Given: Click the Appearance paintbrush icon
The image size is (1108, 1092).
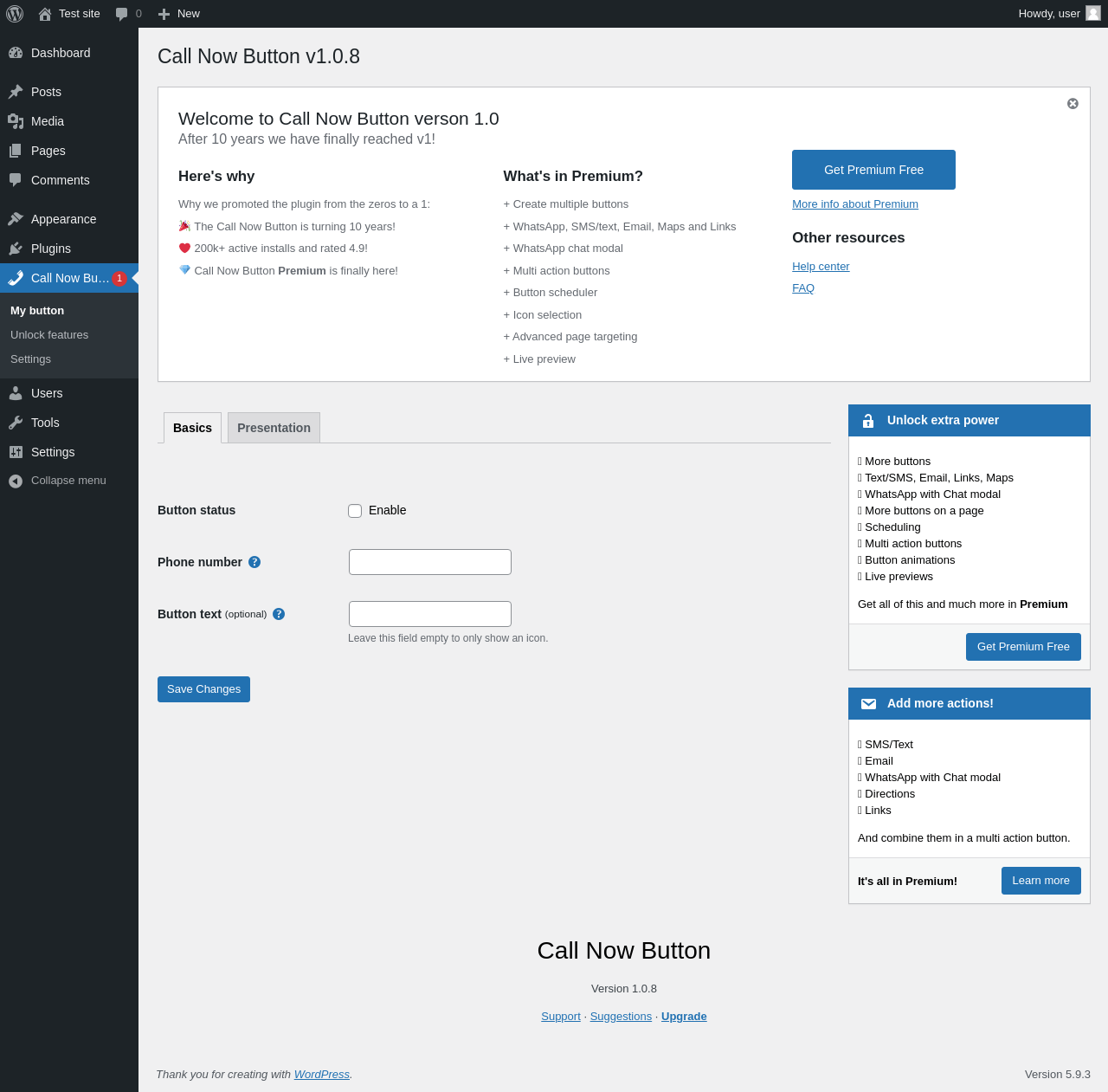Looking at the screenshot, I should pyautogui.click(x=16, y=219).
